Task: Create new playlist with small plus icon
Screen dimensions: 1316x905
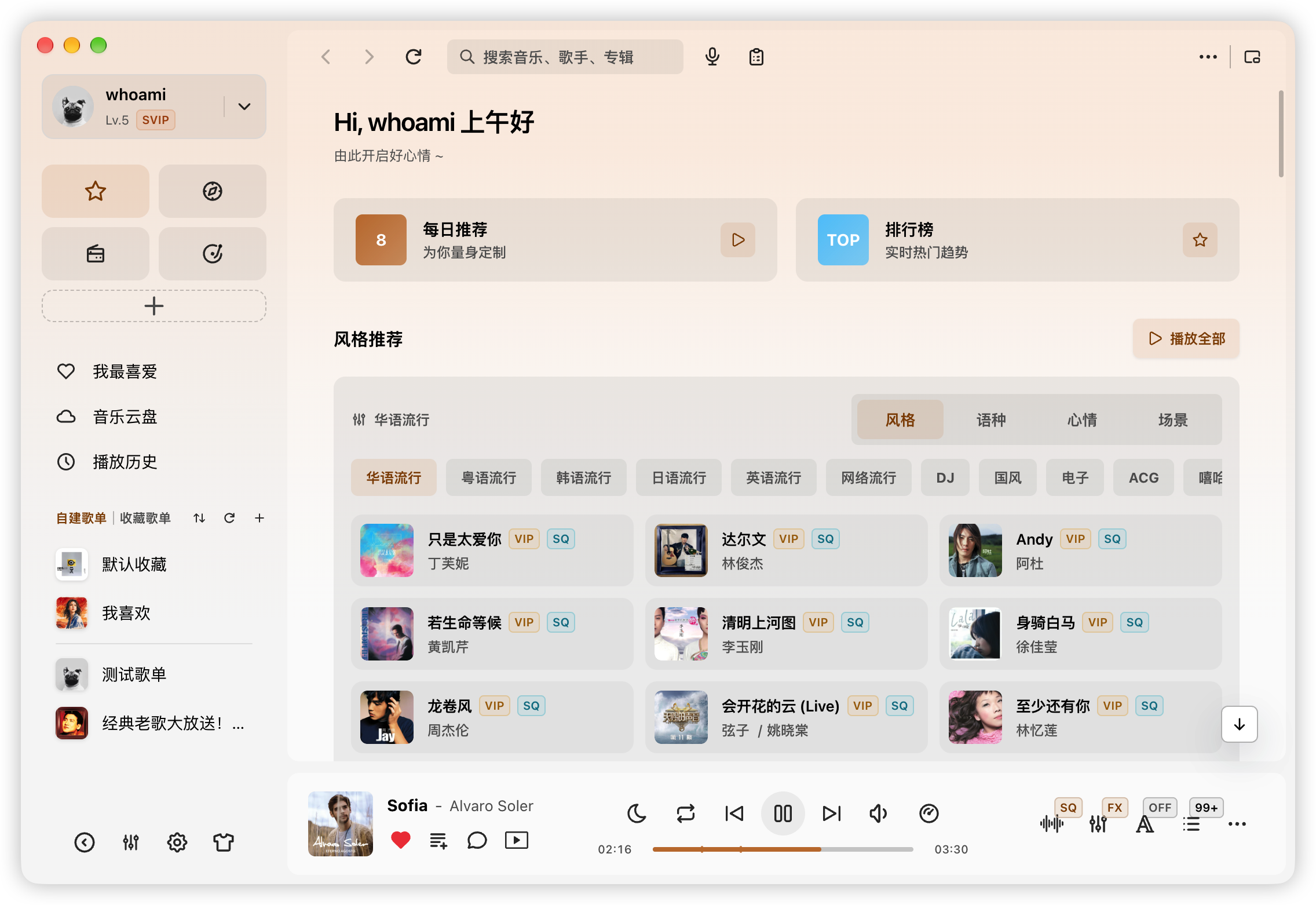Action: tap(259, 518)
